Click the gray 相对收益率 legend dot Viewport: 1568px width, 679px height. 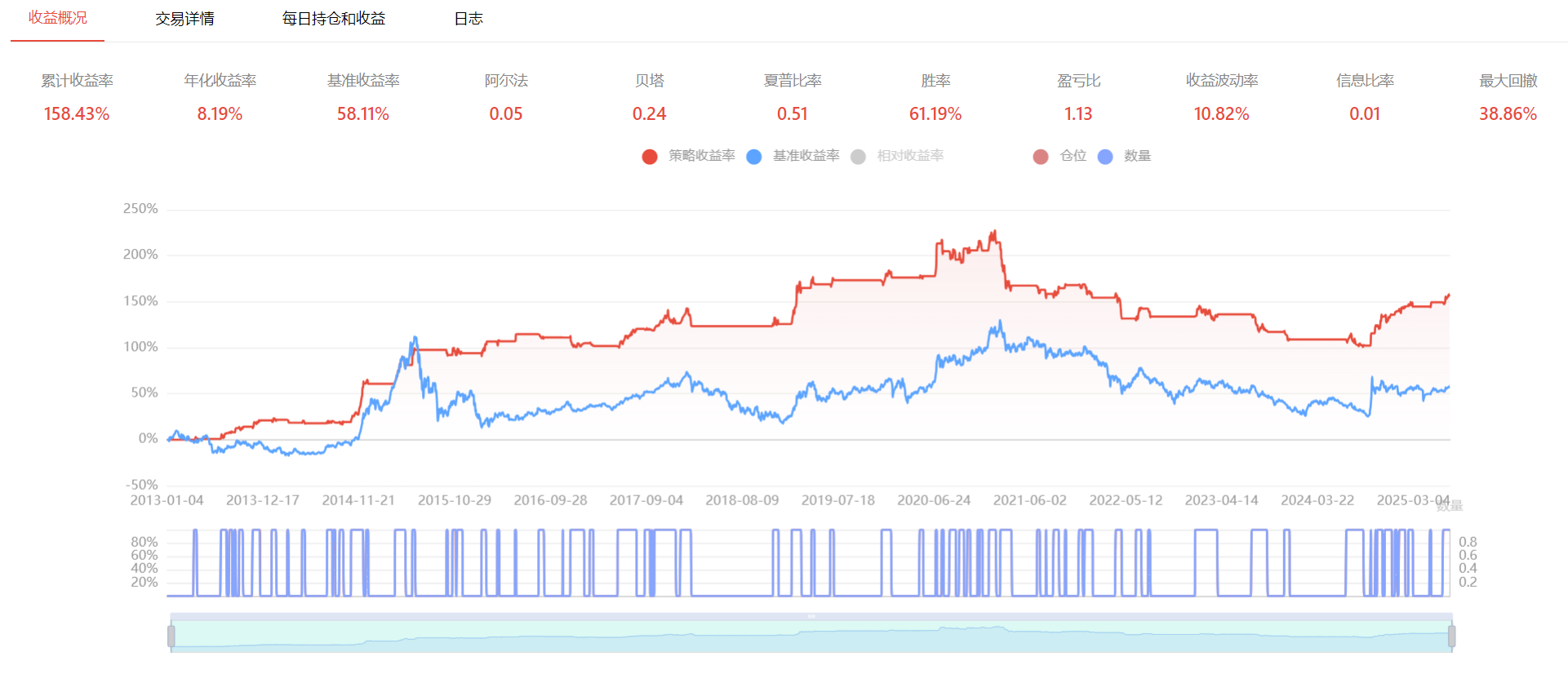(858, 157)
